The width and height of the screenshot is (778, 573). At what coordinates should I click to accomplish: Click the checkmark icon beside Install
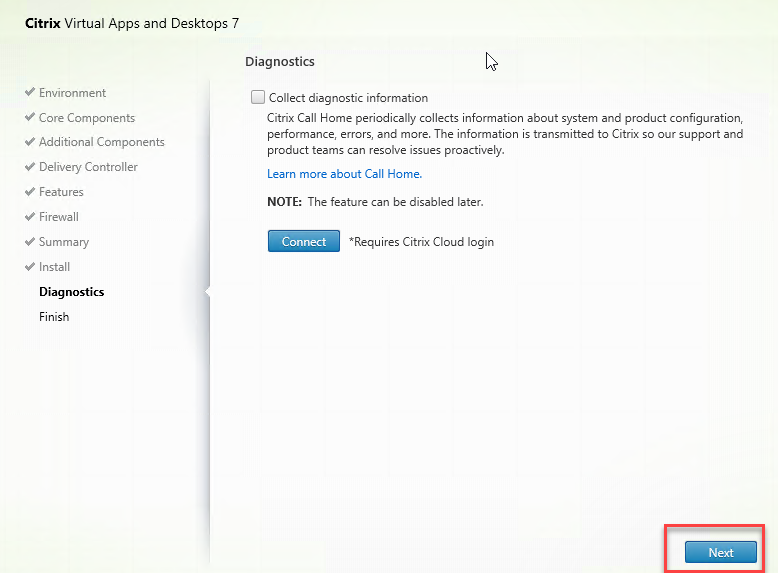pos(30,266)
